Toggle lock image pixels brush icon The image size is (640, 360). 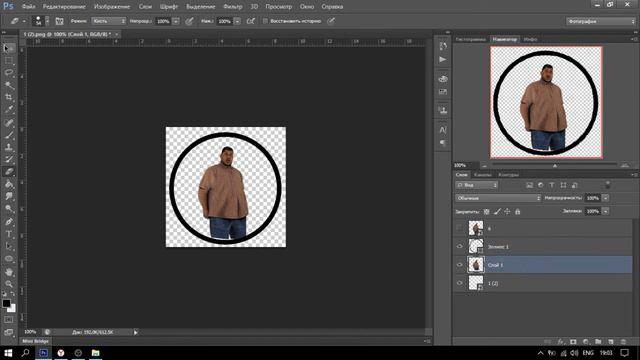click(x=497, y=211)
